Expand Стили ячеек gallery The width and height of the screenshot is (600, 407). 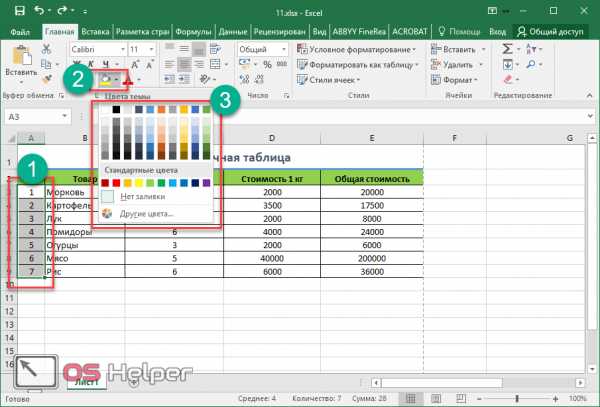click(x=329, y=80)
